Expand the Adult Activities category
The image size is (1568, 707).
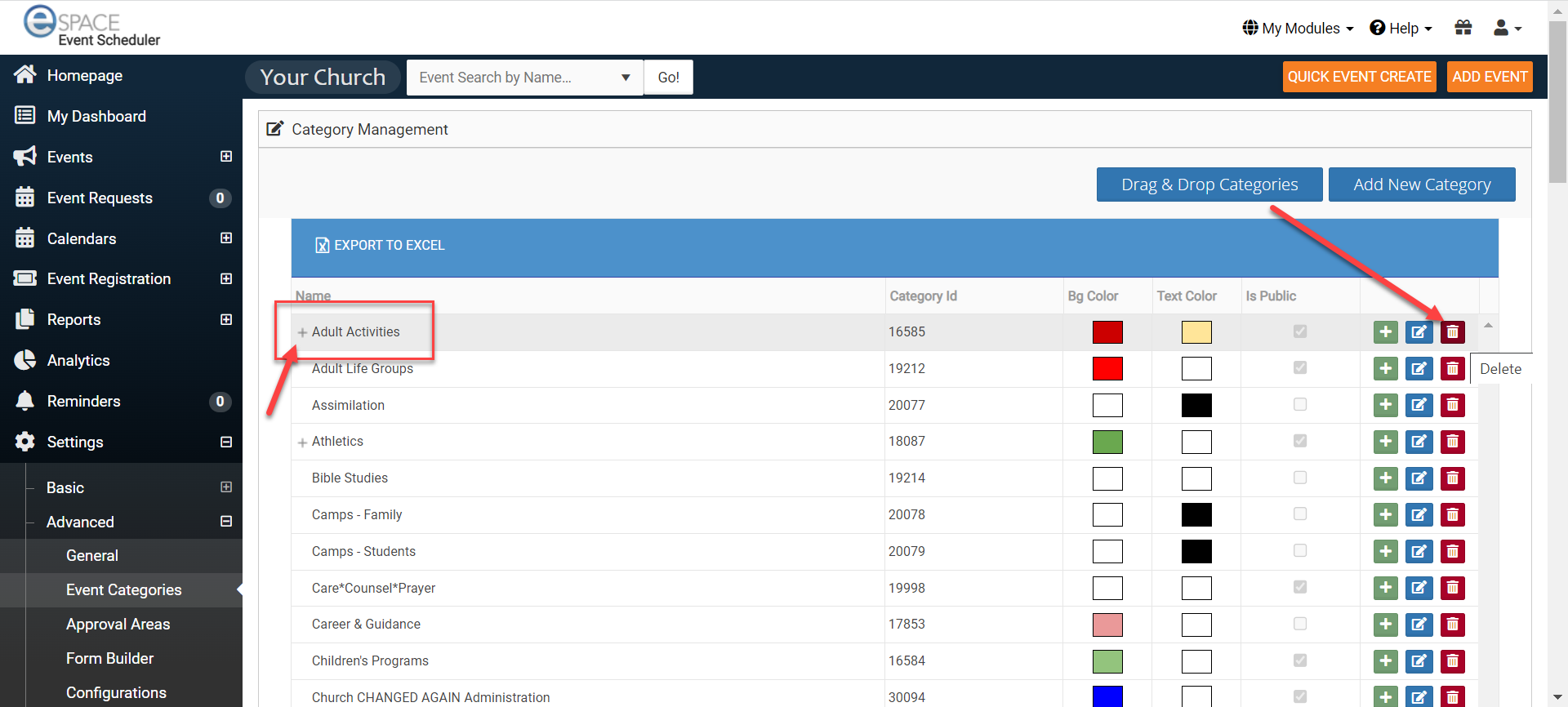[302, 332]
